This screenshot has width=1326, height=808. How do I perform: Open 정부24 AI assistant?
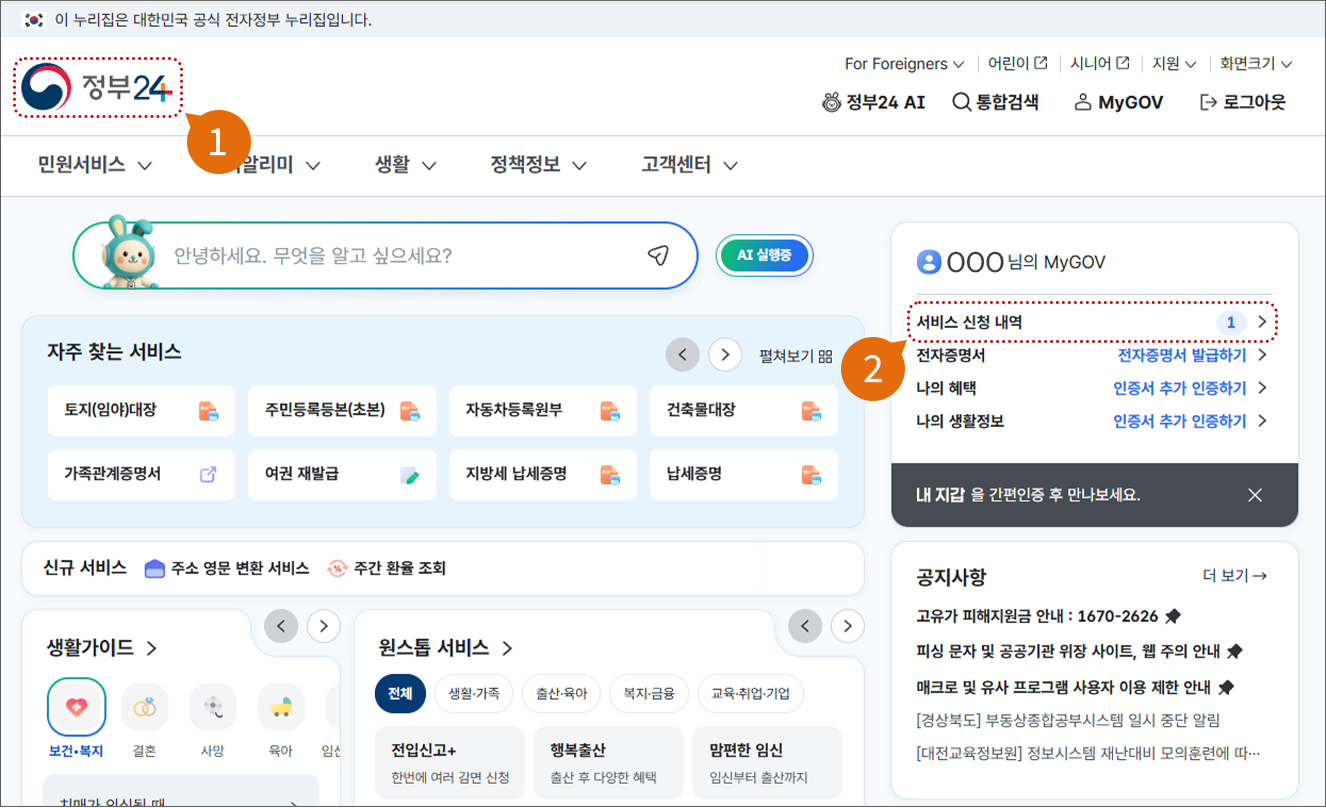coord(873,102)
